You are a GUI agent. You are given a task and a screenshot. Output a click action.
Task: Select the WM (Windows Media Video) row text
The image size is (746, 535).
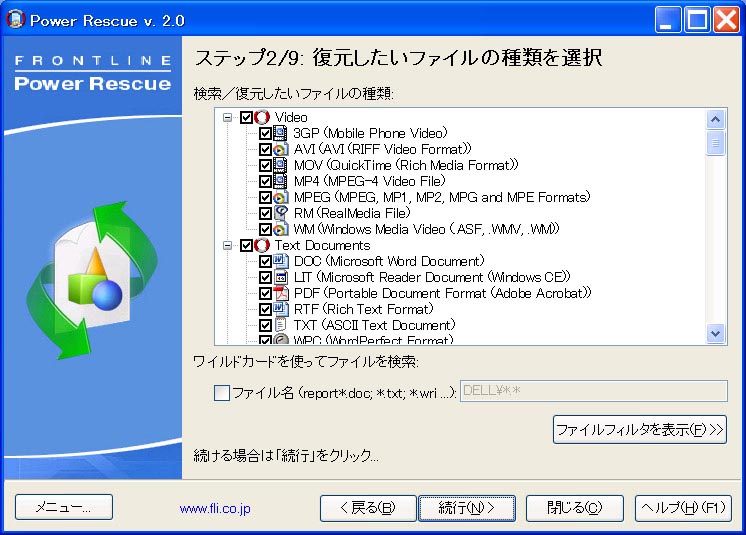click(426, 229)
